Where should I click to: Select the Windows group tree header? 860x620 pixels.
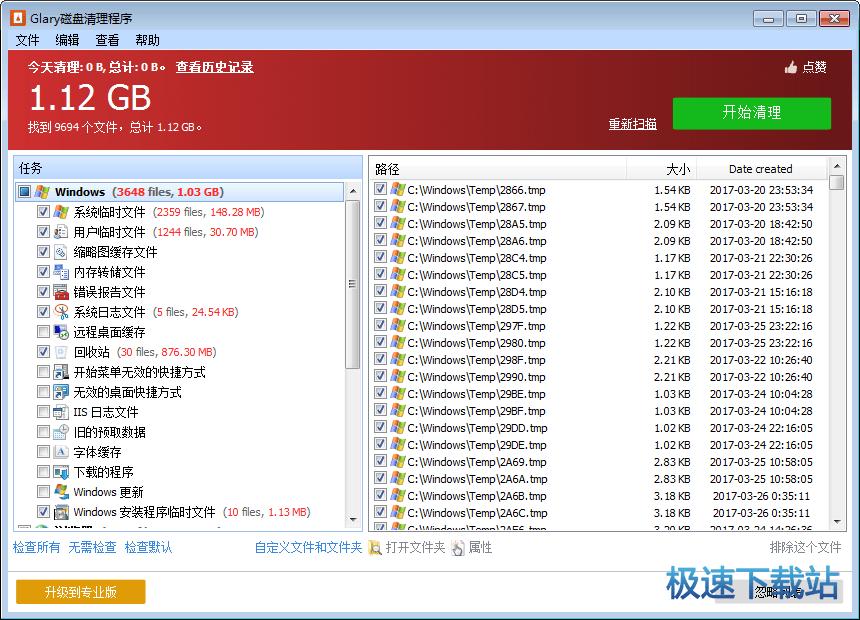pyautogui.click(x=80, y=192)
